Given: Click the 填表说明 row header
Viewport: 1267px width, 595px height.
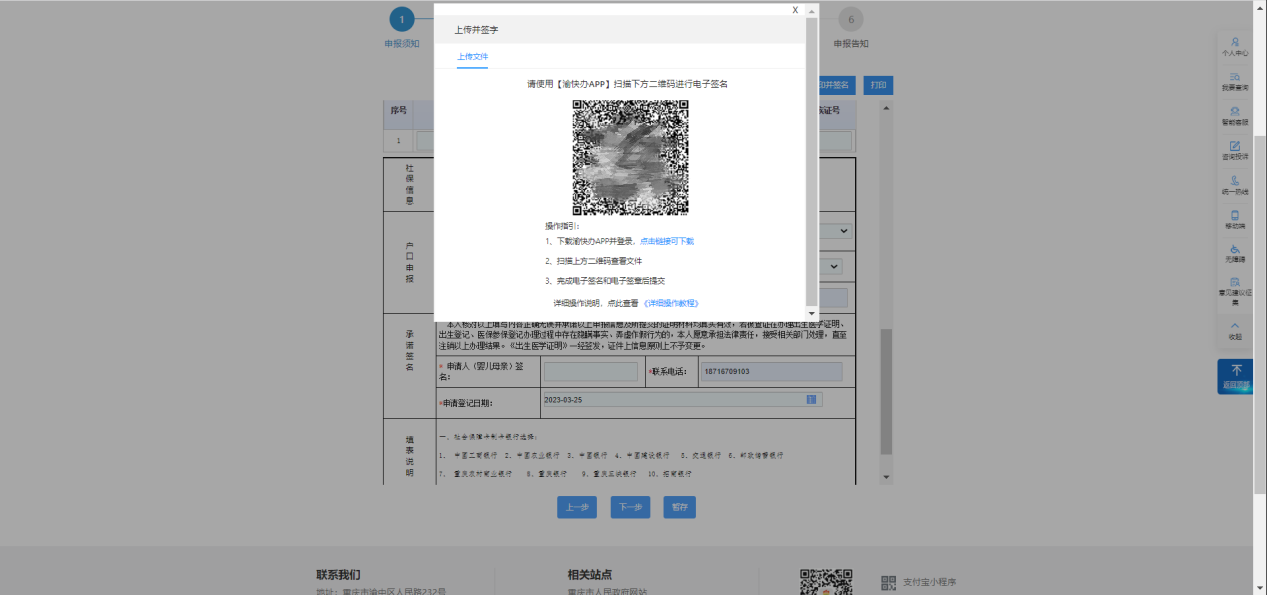Looking at the screenshot, I should (409, 455).
